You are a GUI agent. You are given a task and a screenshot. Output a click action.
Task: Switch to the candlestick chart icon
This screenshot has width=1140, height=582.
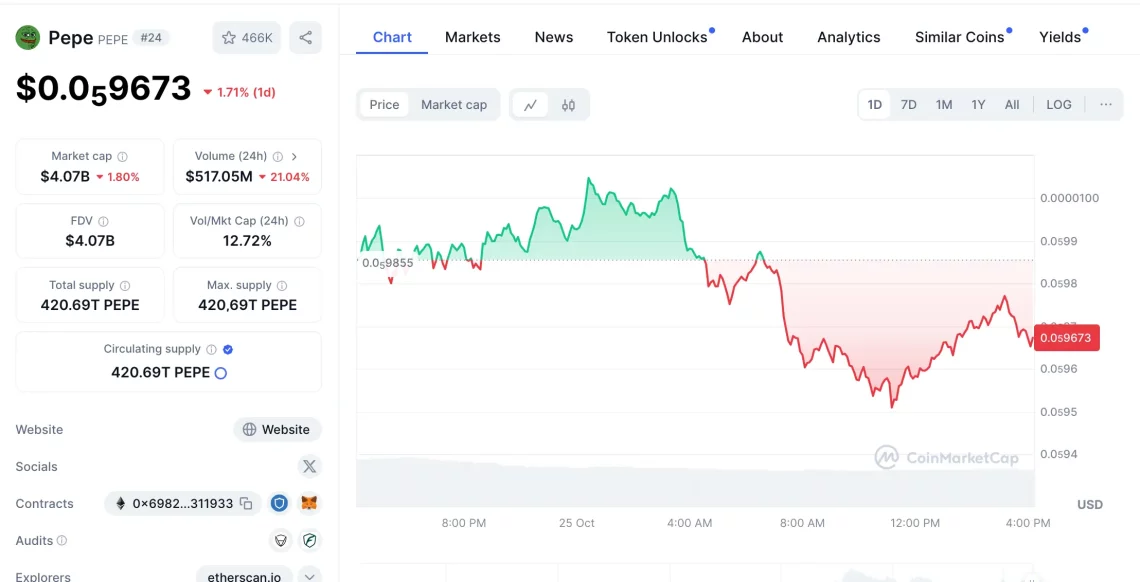(568, 105)
